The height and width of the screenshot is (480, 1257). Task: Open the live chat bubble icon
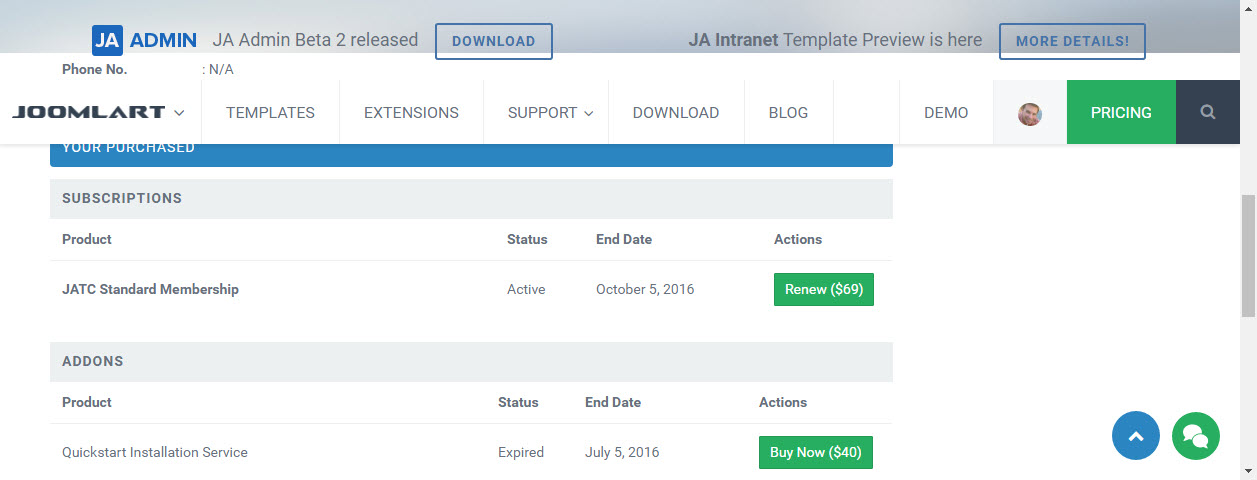(1196, 436)
